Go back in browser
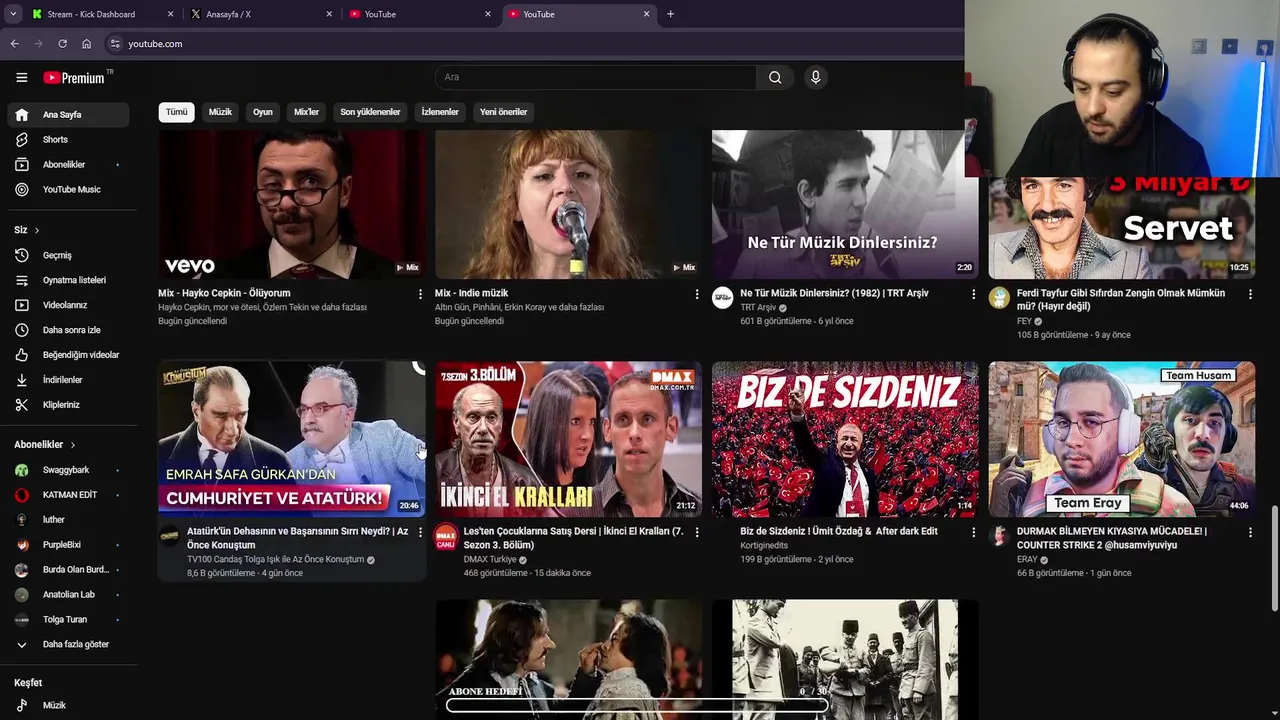The height and width of the screenshot is (720, 1280). point(14,44)
